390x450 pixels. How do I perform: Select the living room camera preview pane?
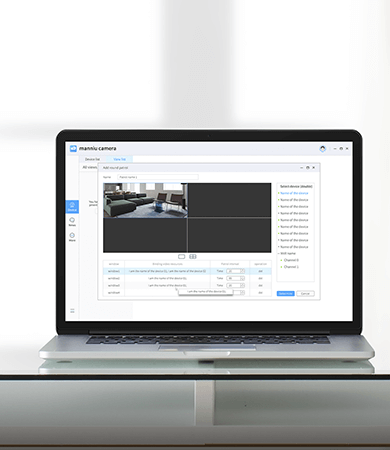(x=145, y=200)
